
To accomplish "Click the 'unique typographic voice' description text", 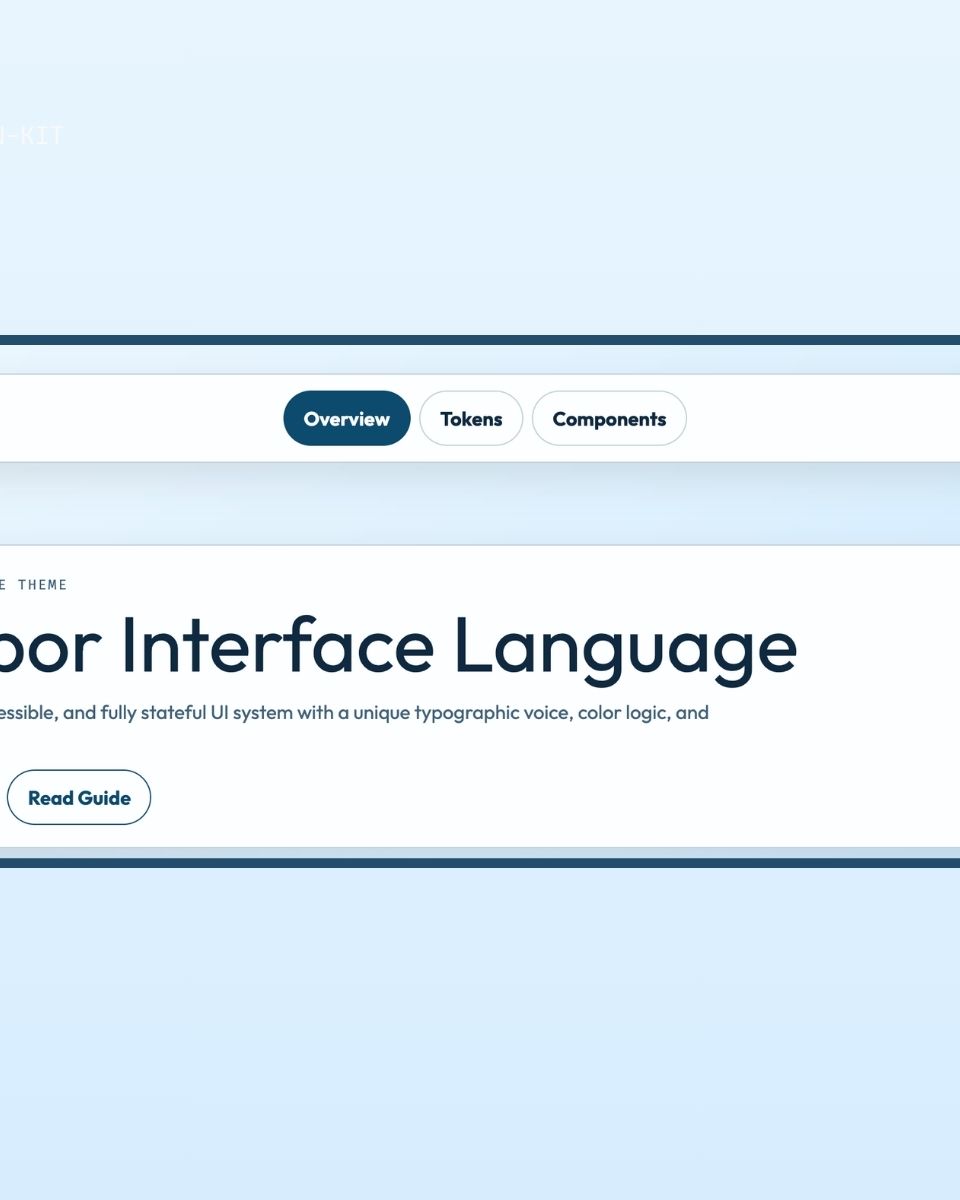I will coord(463,713).
